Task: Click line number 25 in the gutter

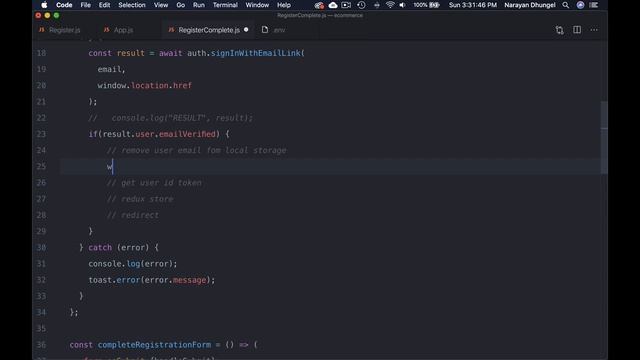Action: click(x=41, y=167)
